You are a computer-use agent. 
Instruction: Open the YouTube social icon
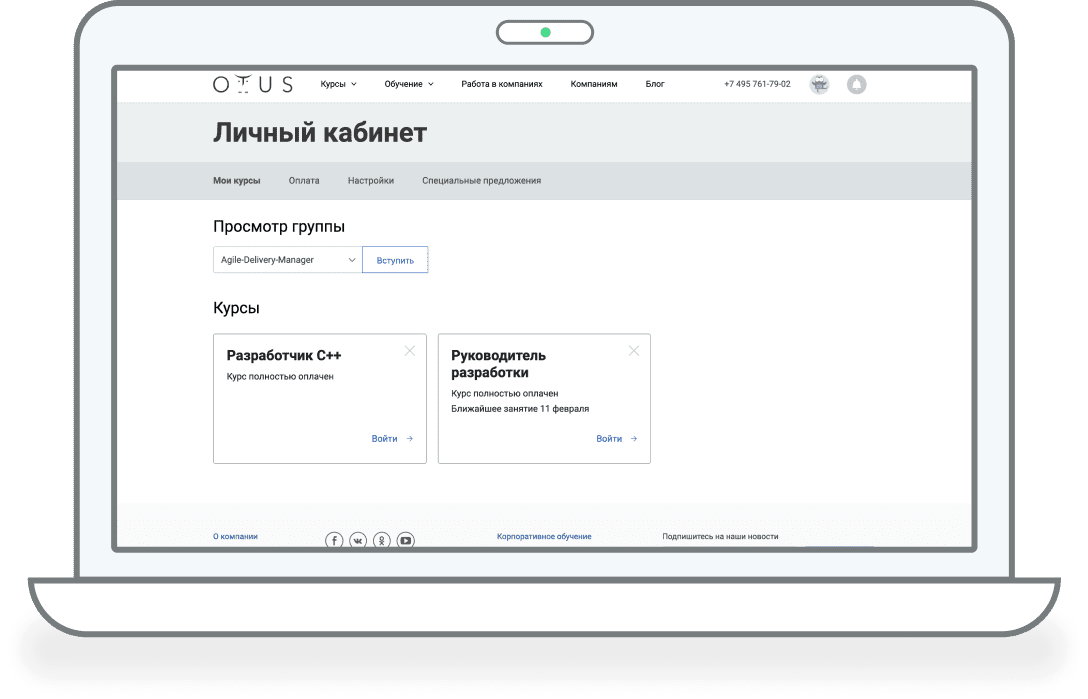[x=405, y=540]
